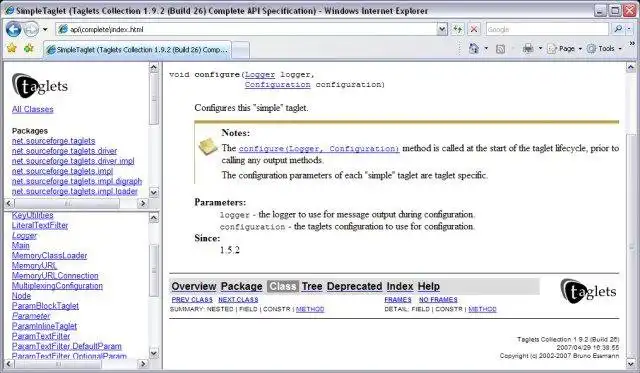Open net.sourceforge.taglets.driver package link
Screen dimensions: 640x373
(64, 151)
